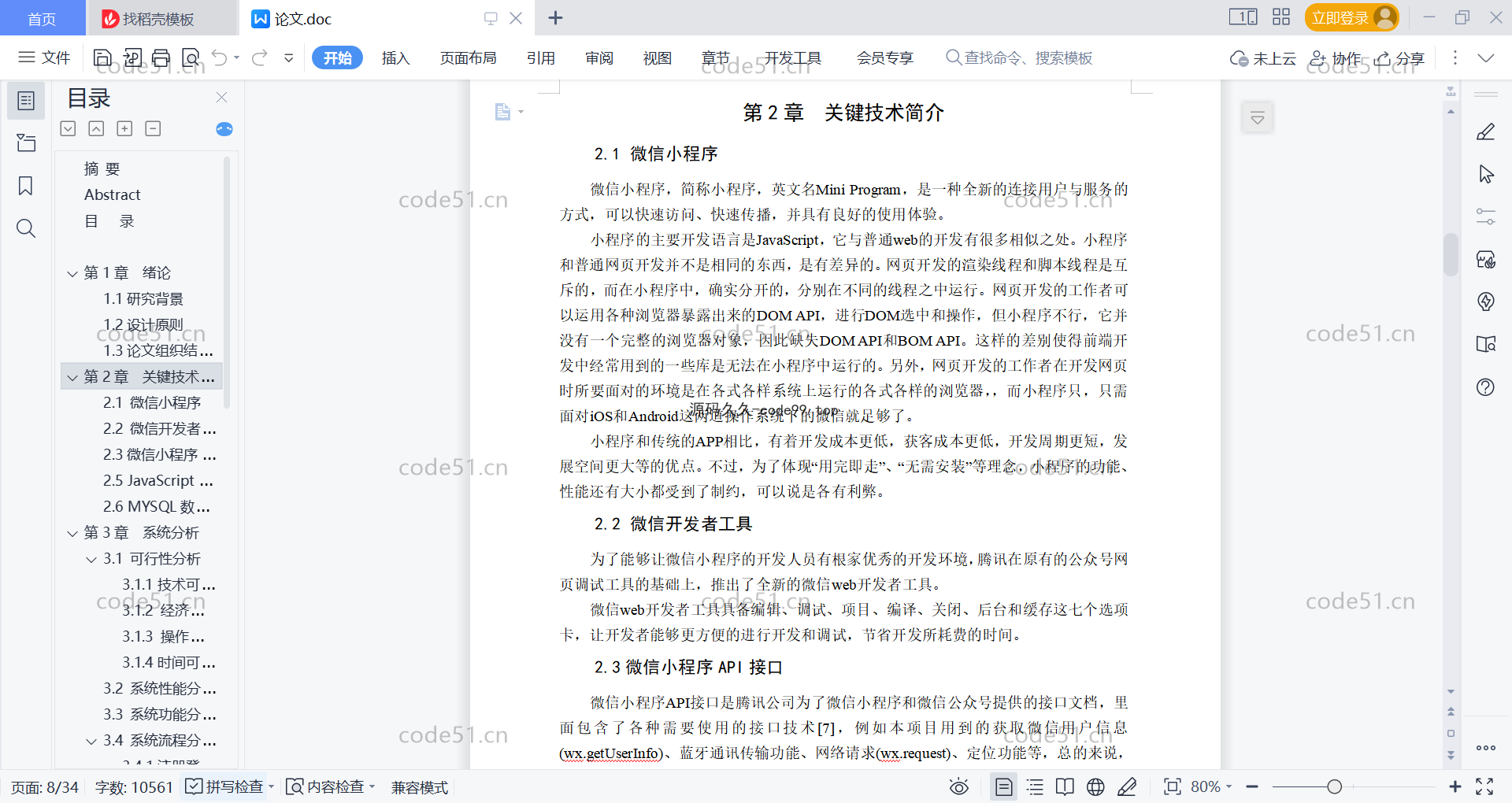
Task: Switch to web layout globe icon
Action: click(x=1095, y=786)
